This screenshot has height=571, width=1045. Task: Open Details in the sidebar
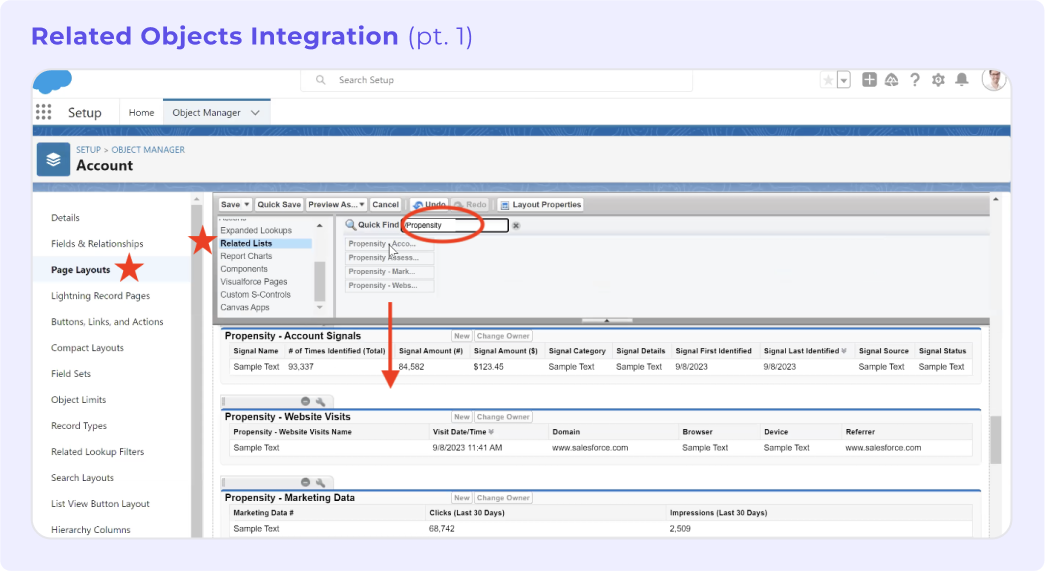coord(65,218)
